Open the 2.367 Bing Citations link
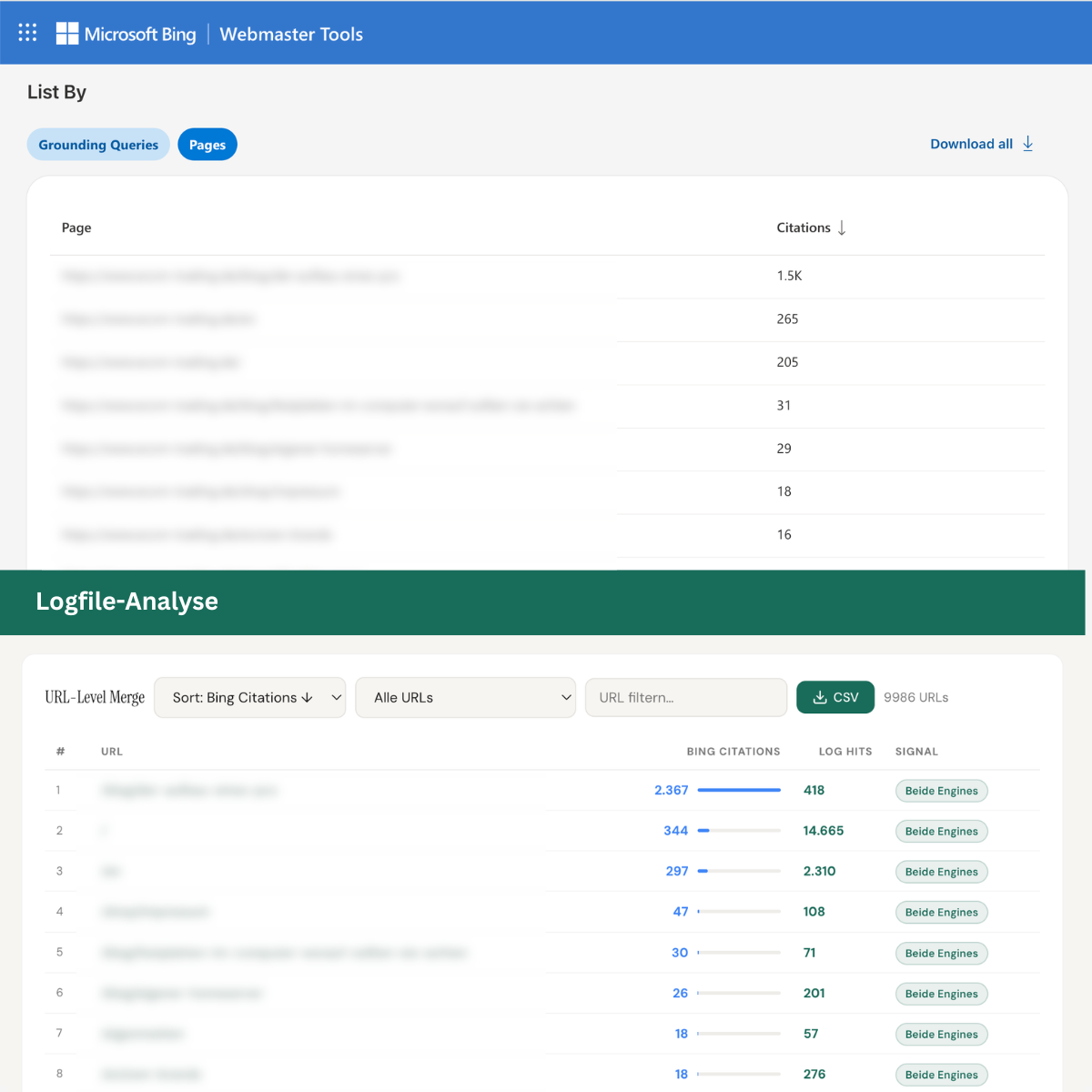This screenshot has height=1092, width=1092. pos(671,791)
